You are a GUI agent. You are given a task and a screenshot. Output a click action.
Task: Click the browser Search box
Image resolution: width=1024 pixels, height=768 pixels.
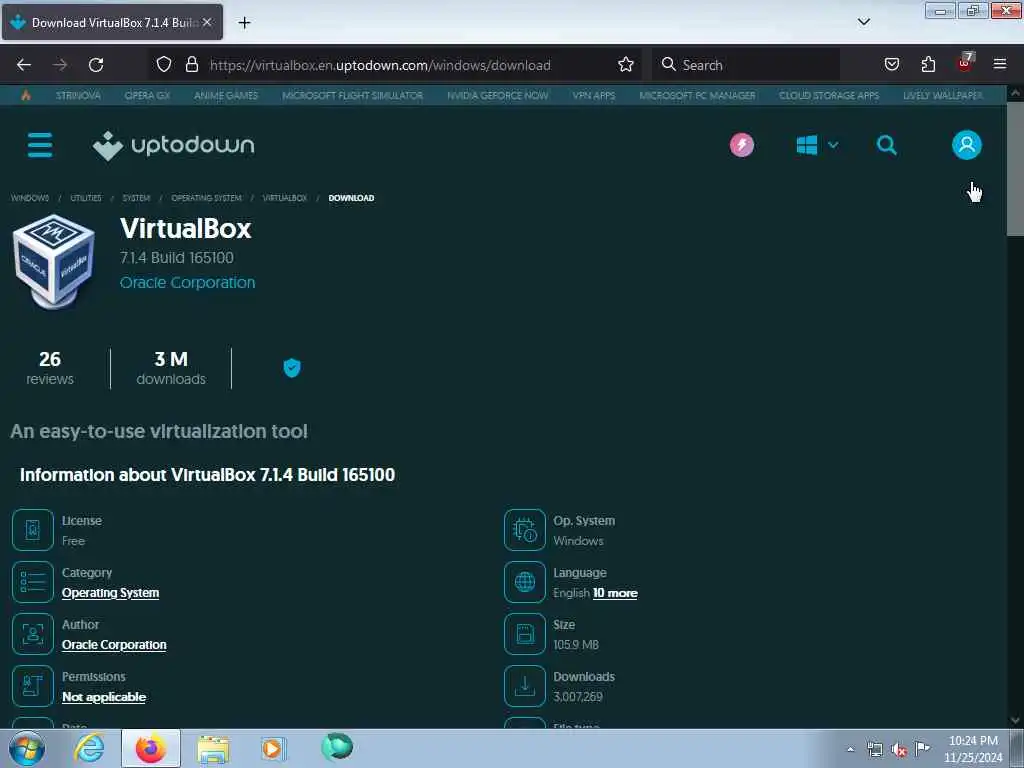[746, 65]
